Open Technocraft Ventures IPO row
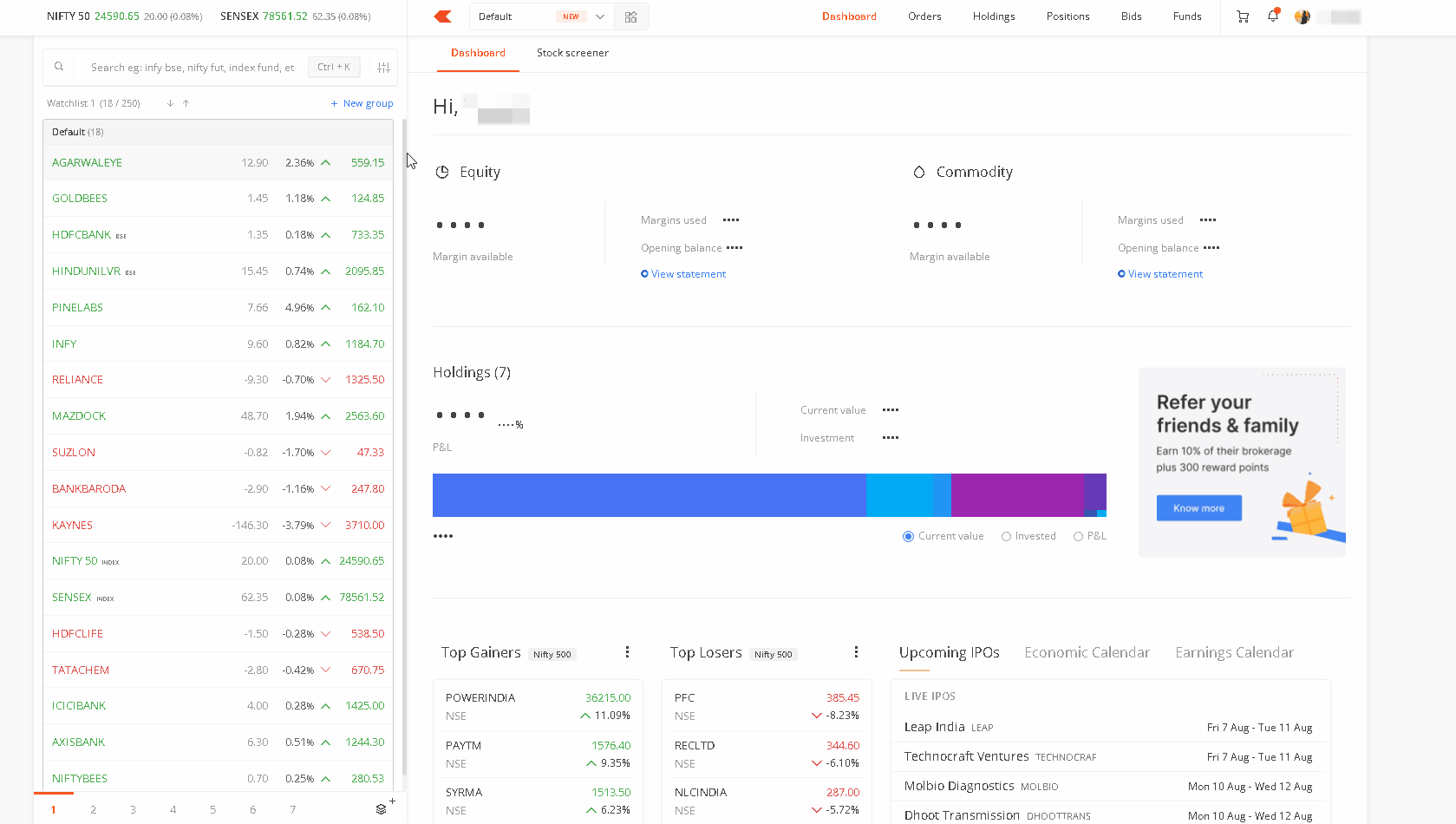Image resolution: width=1456 pixels, height=824 pixels. (1108, 756)
